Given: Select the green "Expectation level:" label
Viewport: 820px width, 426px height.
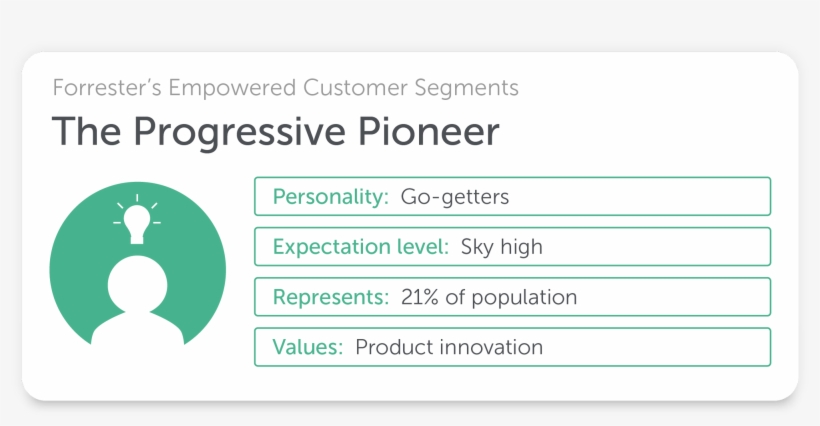Looking at the screenshot, I should pyautogui.click(x=361, y=247).
